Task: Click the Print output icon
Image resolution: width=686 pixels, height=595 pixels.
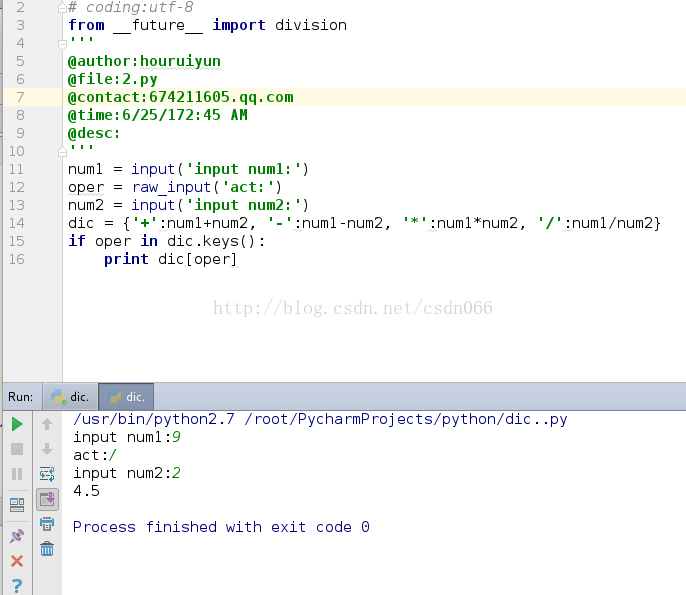Action: [x=47, y=524]
